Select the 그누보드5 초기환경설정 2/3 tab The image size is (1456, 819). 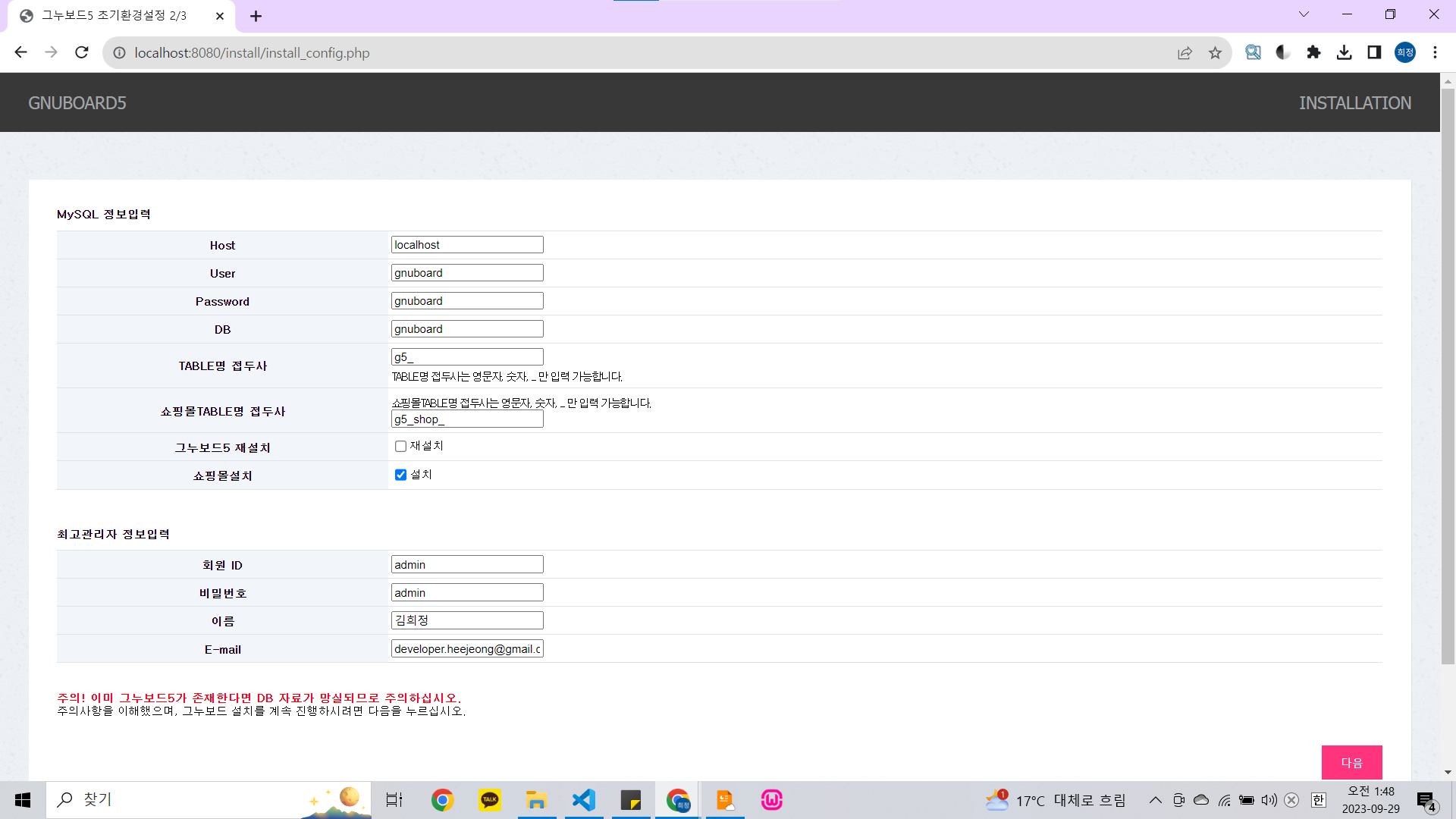click(x=121, y=16)
